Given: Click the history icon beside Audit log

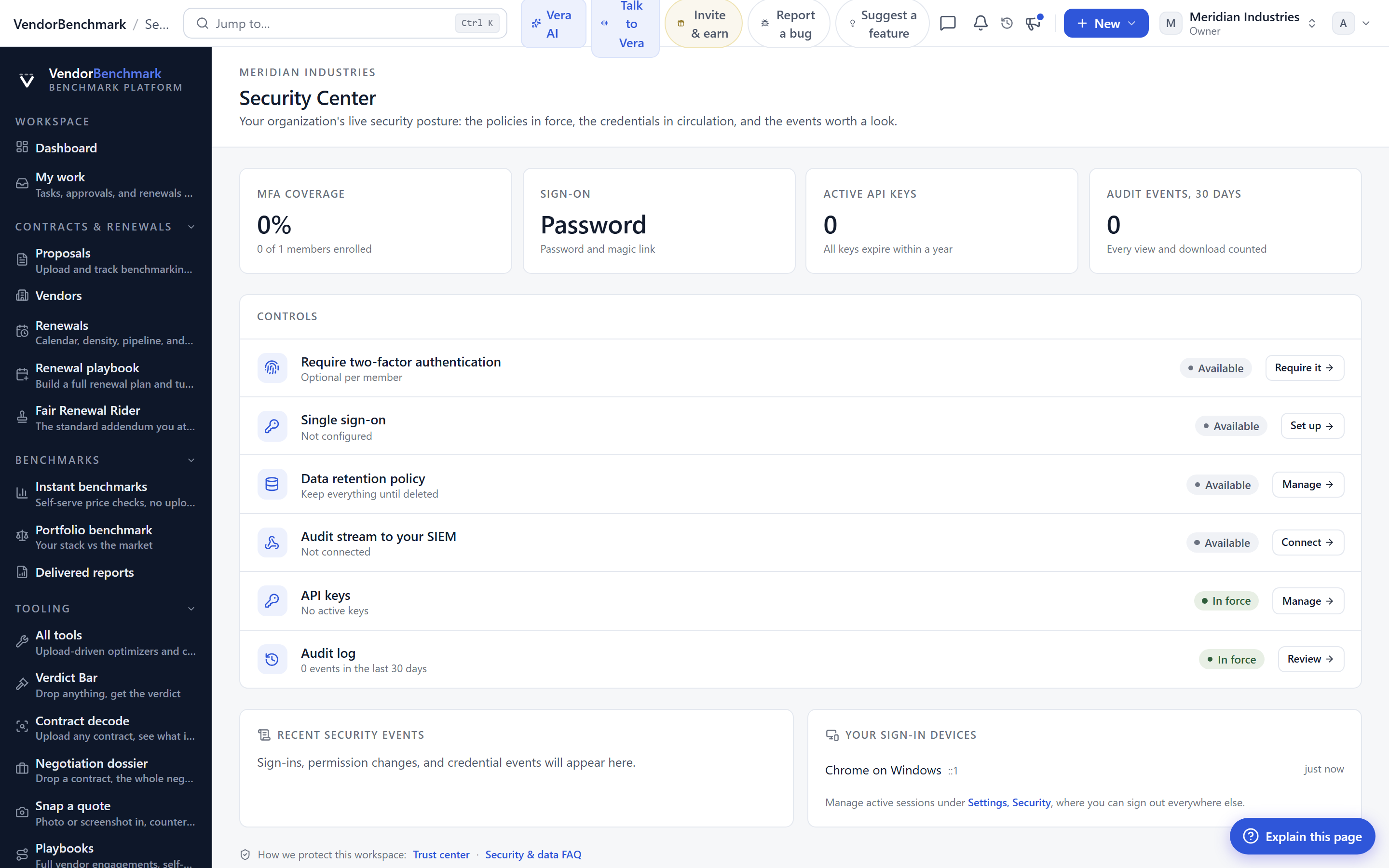Looking at the screenshot, I should pyautogui.click(x=272, y=659).
